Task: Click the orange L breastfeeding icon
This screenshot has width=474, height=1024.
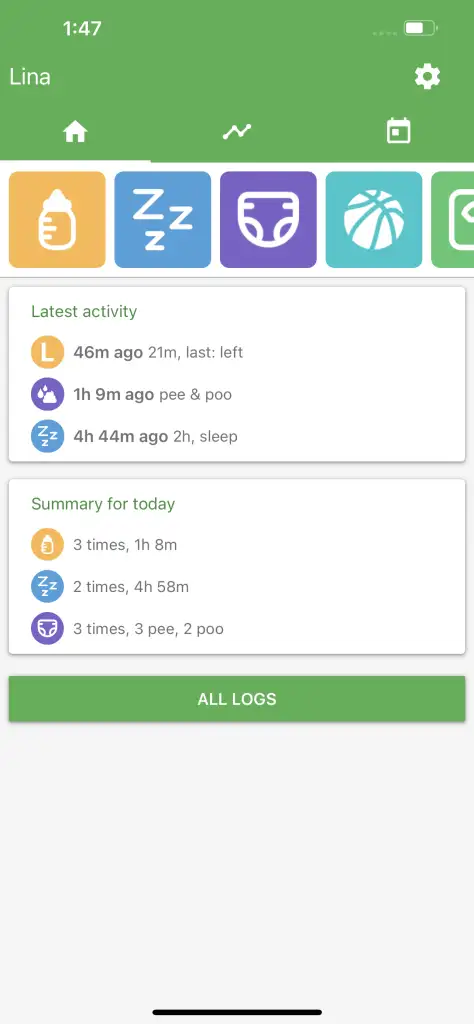Action: 47,353
